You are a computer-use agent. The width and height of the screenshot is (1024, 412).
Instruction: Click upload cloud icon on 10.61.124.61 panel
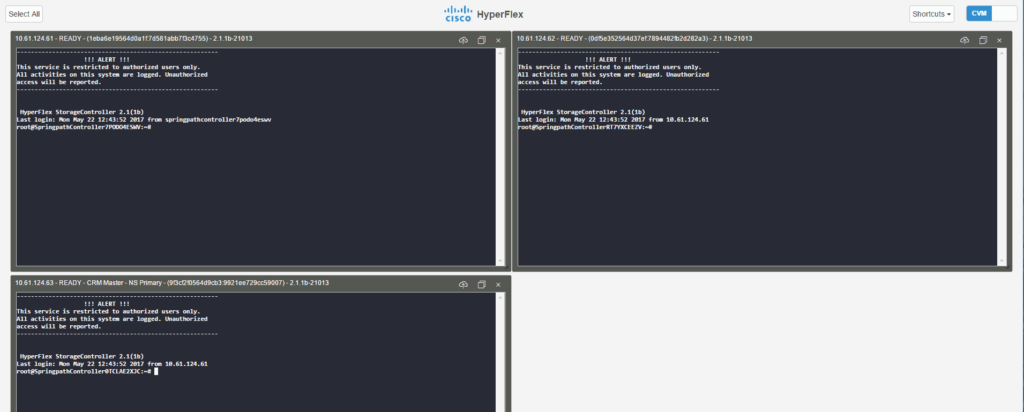click(463, 40)
